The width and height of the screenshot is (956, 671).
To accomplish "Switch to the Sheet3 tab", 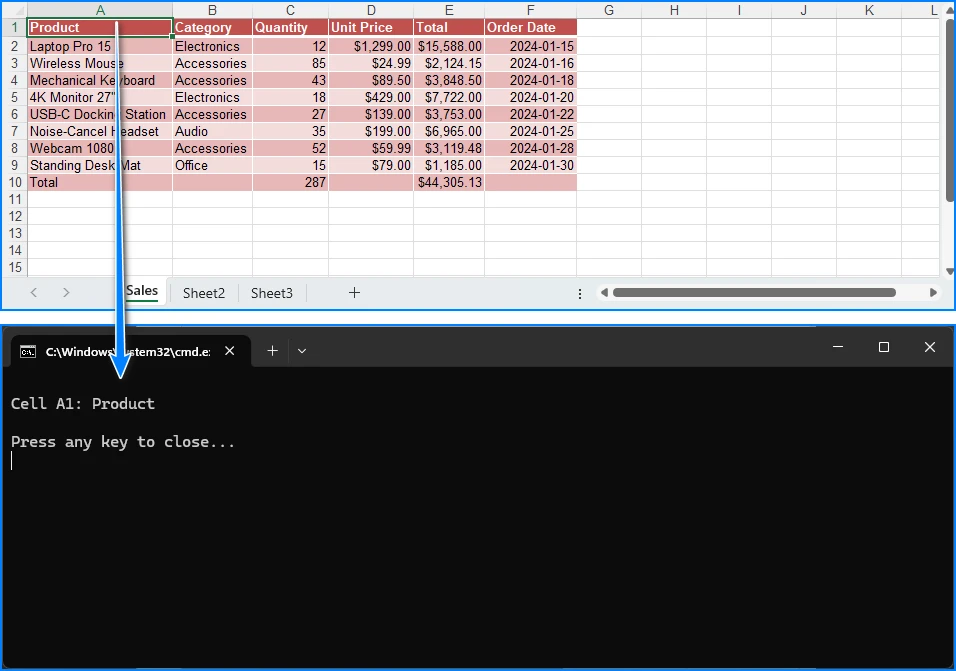I will click(x=272, y=293).
